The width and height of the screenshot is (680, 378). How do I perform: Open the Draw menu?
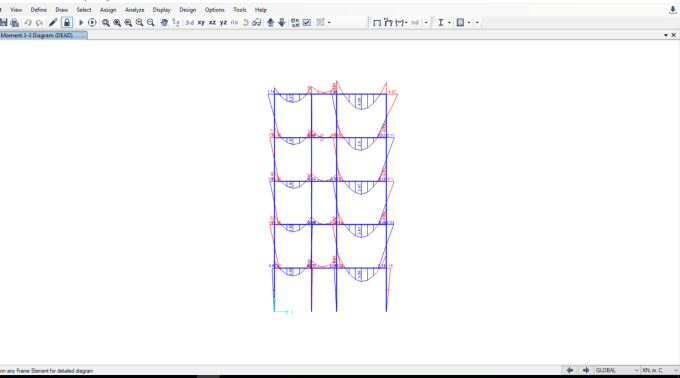[x=62, y=10]
